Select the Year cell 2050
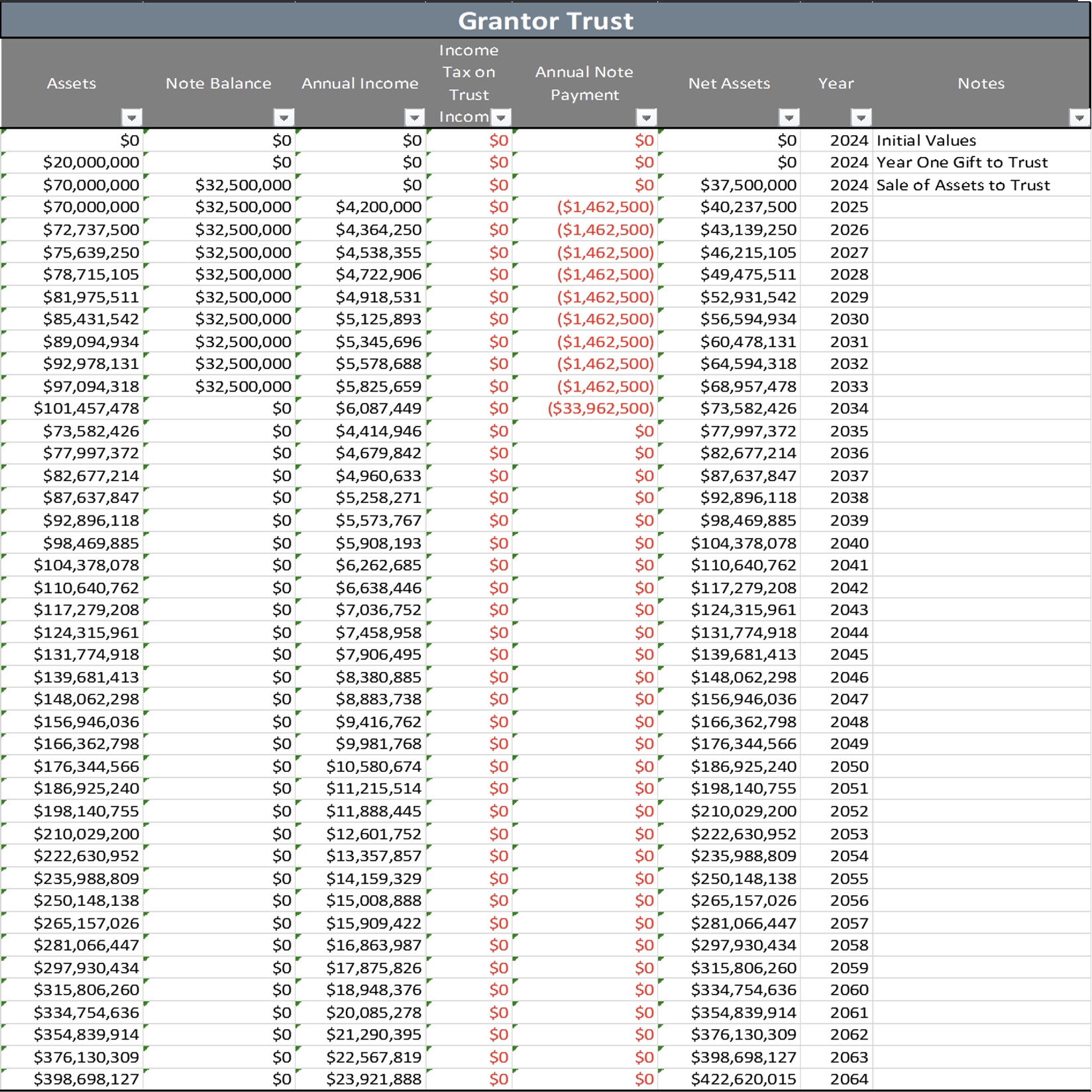Image resolution: width=1092 pixels, height=1092 pixels. [837, 767]
